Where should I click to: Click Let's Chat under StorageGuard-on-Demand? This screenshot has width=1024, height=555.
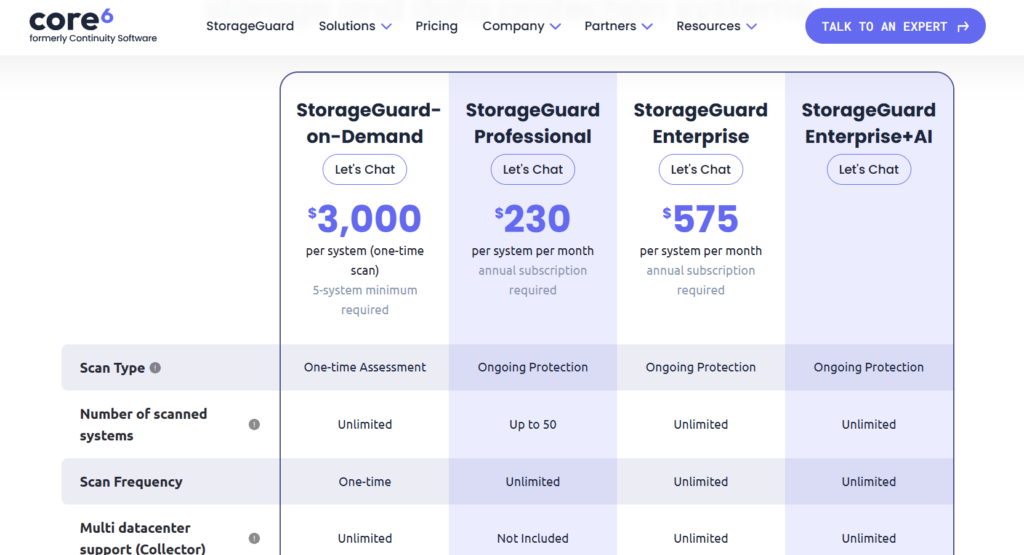coord(364,169)
